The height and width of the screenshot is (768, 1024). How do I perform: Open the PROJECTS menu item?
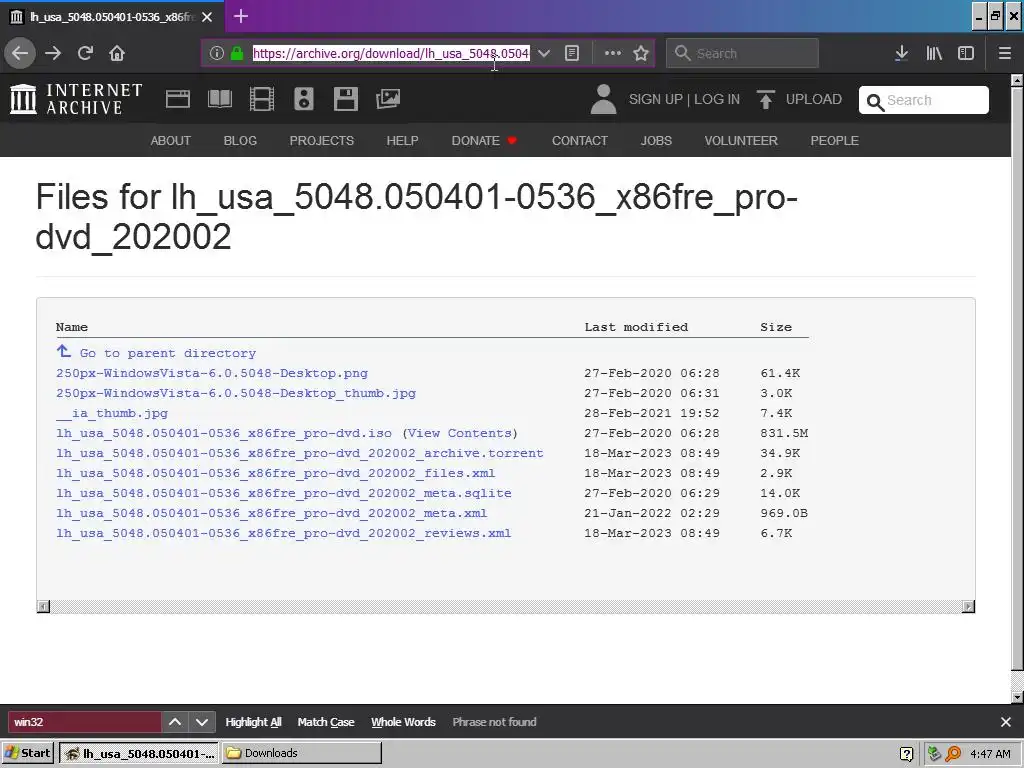pyautogui.click(x=322, y=140)
